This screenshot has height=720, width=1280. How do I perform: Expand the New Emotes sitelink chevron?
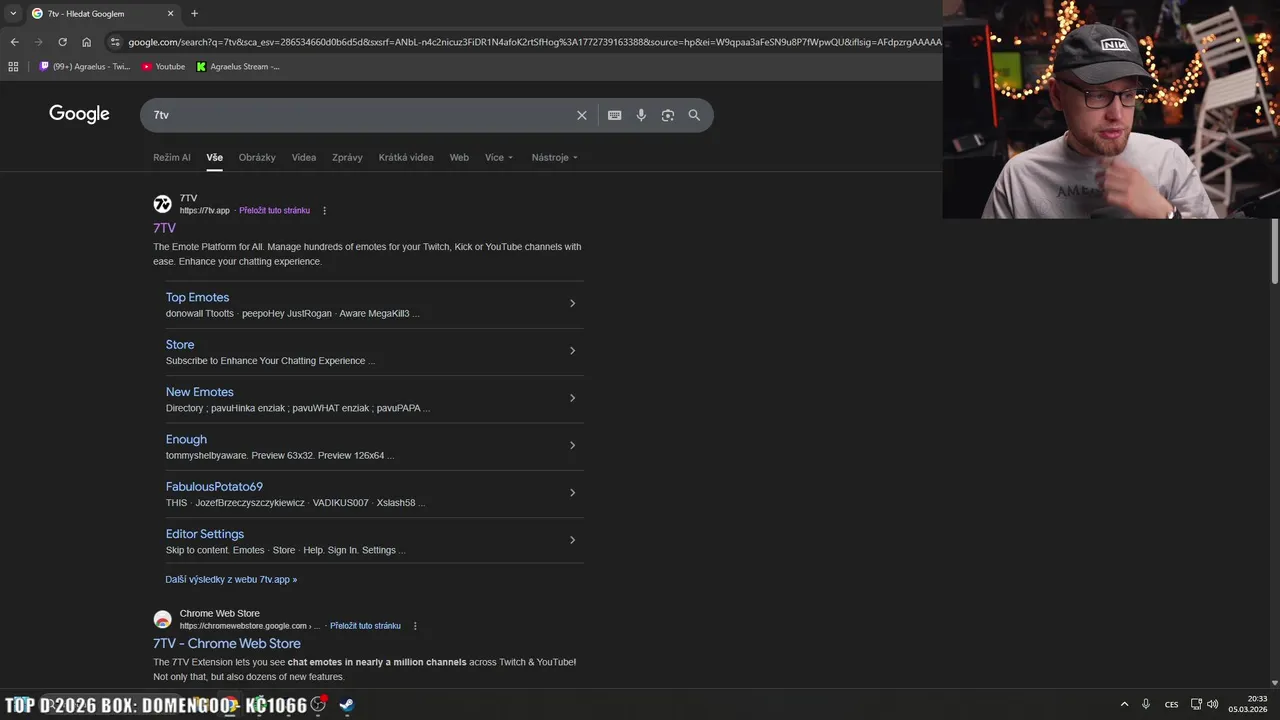pyautogui.click(x=572, y=398)
